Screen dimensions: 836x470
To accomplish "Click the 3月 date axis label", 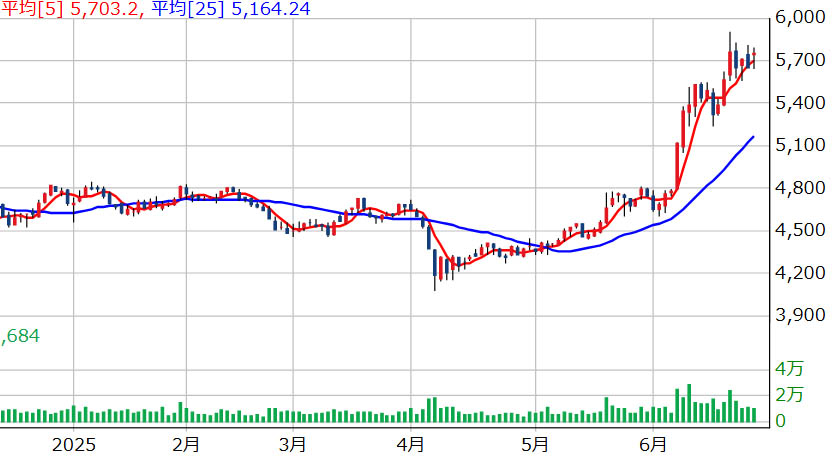I will (293, 445).
